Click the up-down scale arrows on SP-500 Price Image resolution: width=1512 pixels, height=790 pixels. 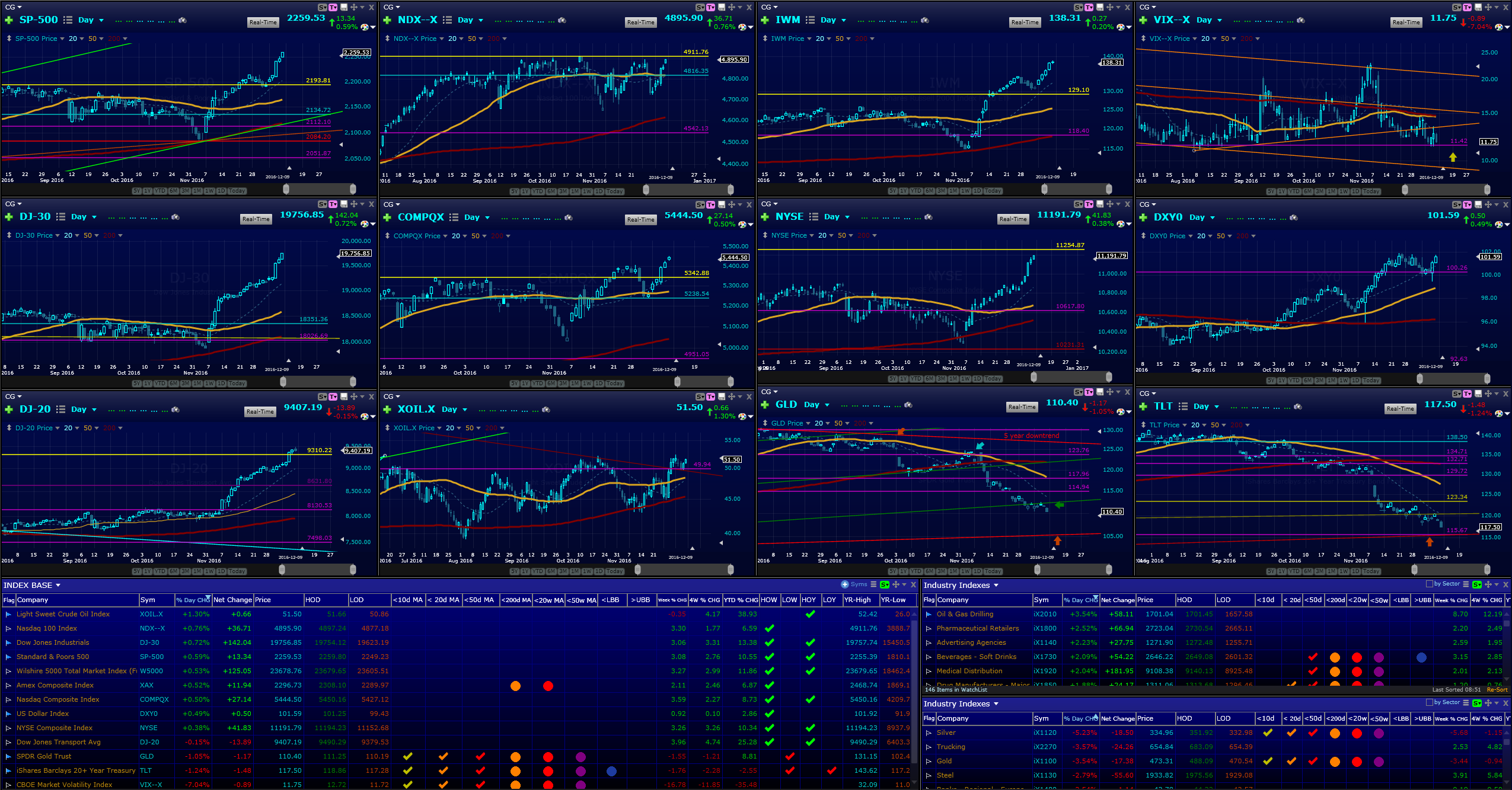(x=9, y=39)
